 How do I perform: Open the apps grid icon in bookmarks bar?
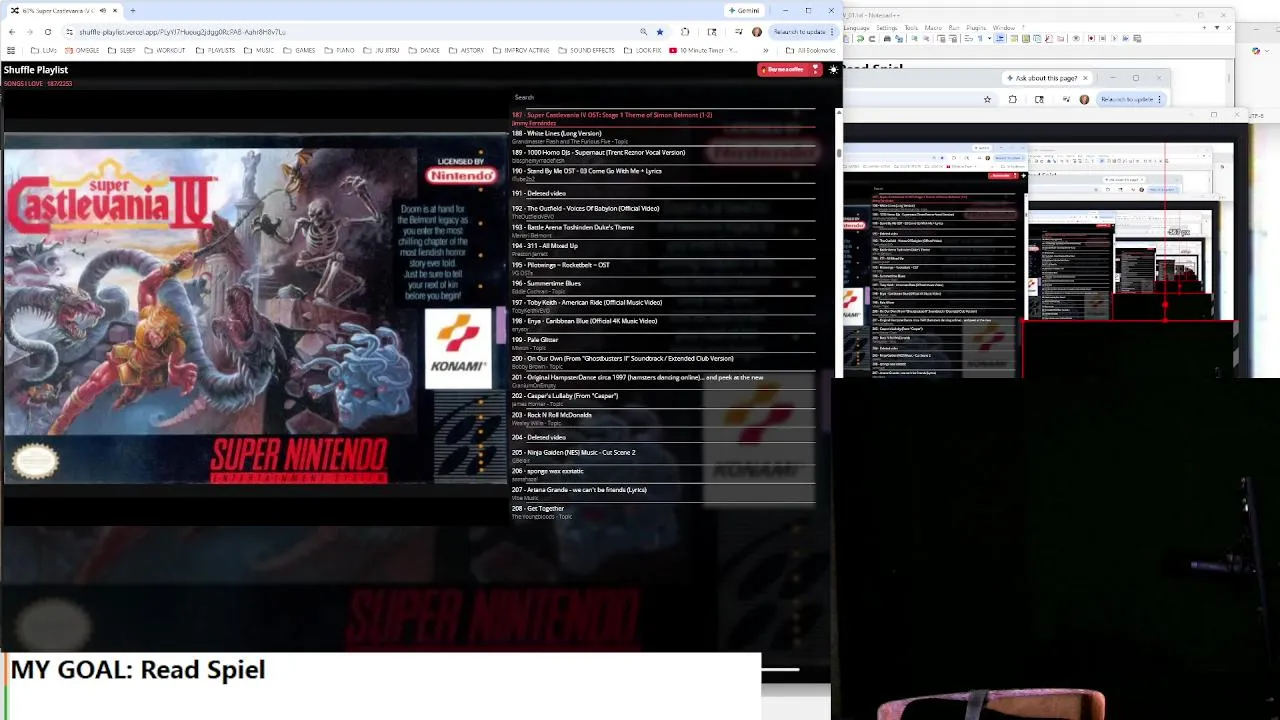11,50
